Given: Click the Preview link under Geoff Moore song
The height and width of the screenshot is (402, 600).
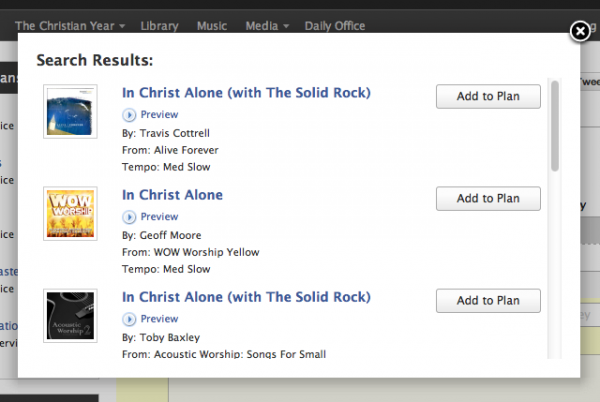Looking at the screenshot, I should click(x=159, y=217).
